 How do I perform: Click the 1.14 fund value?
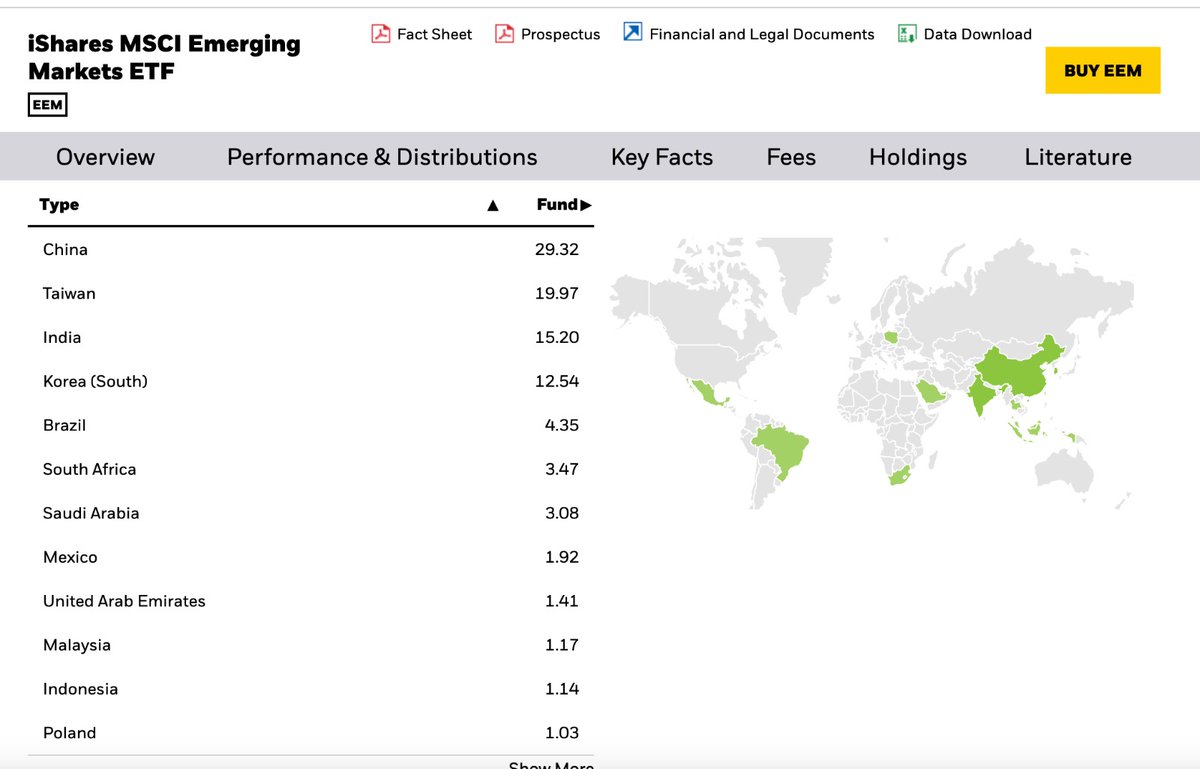562,689
